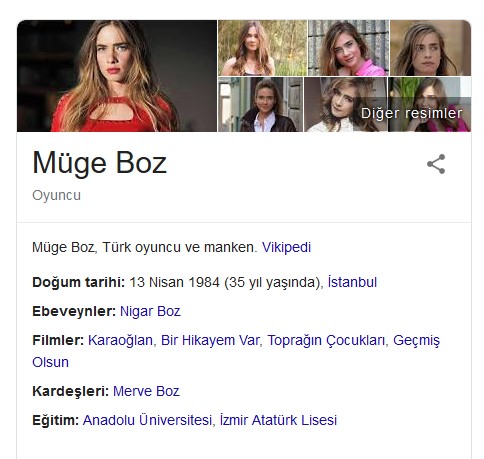
Task: Click the share icon beside Müge Boz
Action: (x=436, y=164)
